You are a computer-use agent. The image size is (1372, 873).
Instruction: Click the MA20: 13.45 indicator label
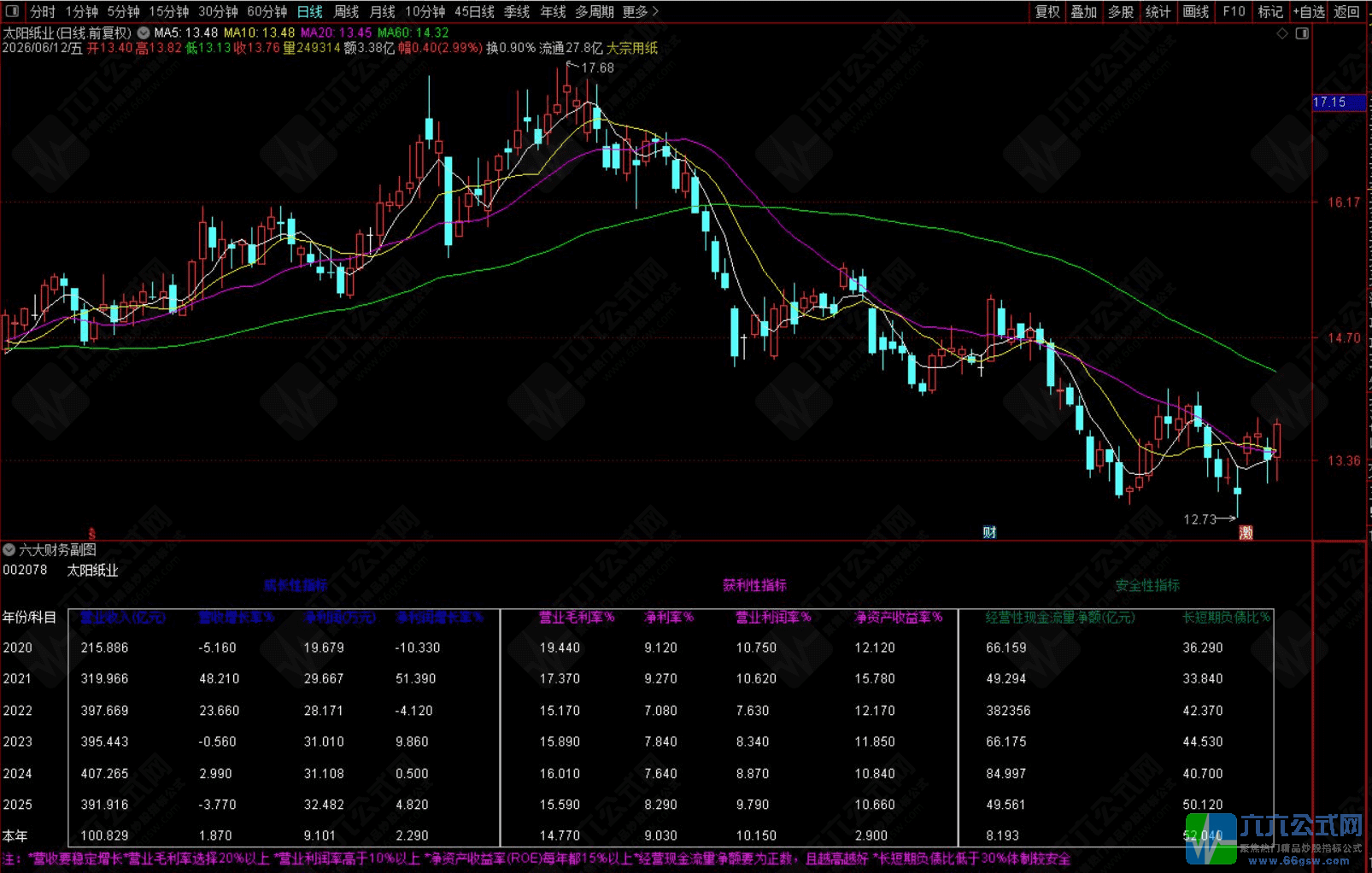pyautogui.click(x=336, y=32)
